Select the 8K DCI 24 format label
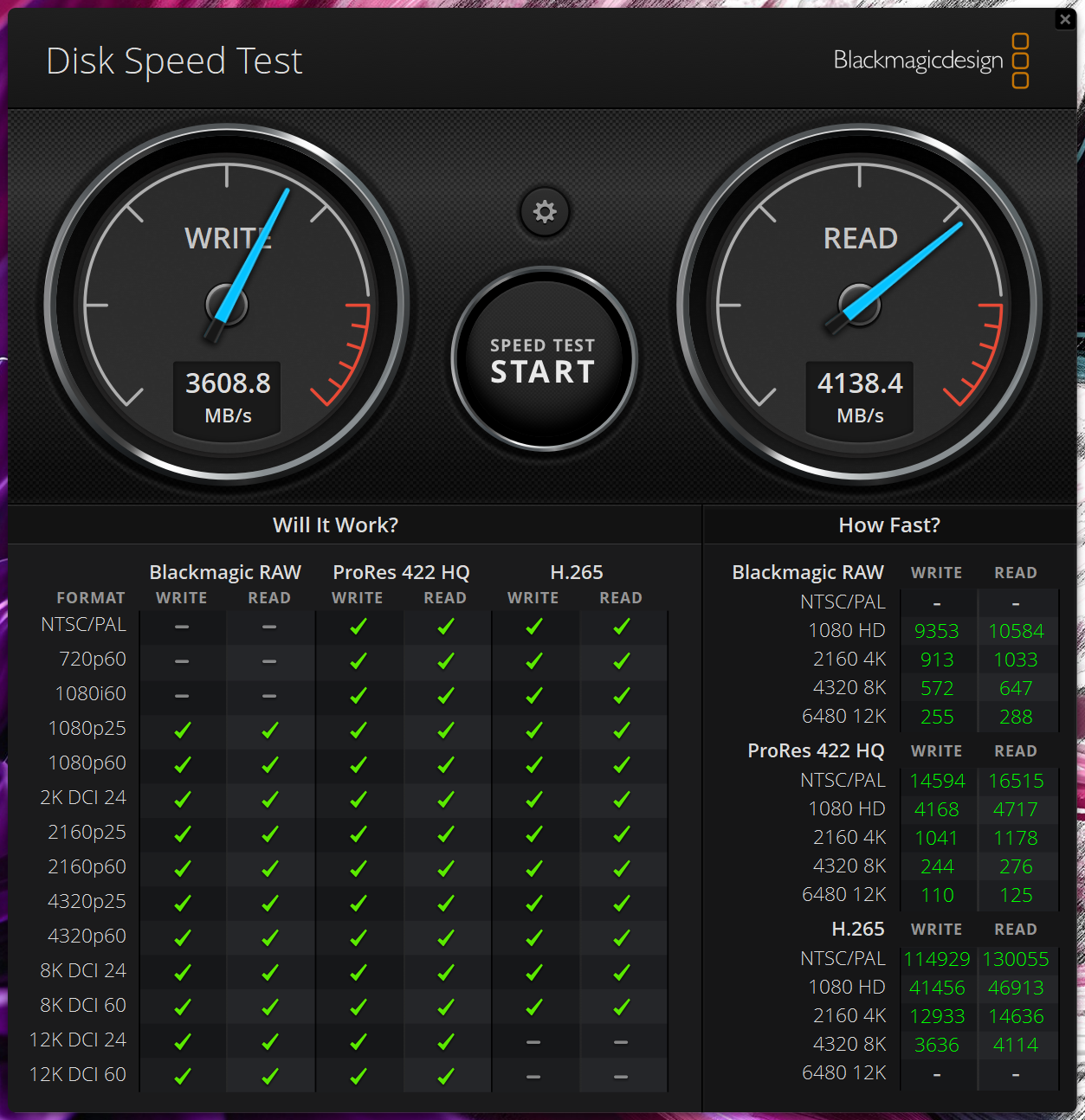Screen dimensions: 1085x1120 point(83,970)
